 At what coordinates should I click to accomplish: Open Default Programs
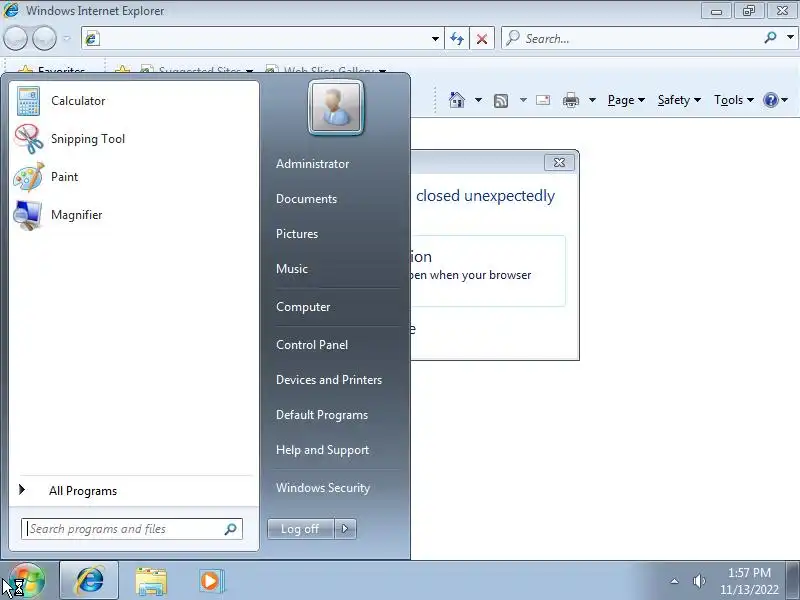click(x=321, y=415)
